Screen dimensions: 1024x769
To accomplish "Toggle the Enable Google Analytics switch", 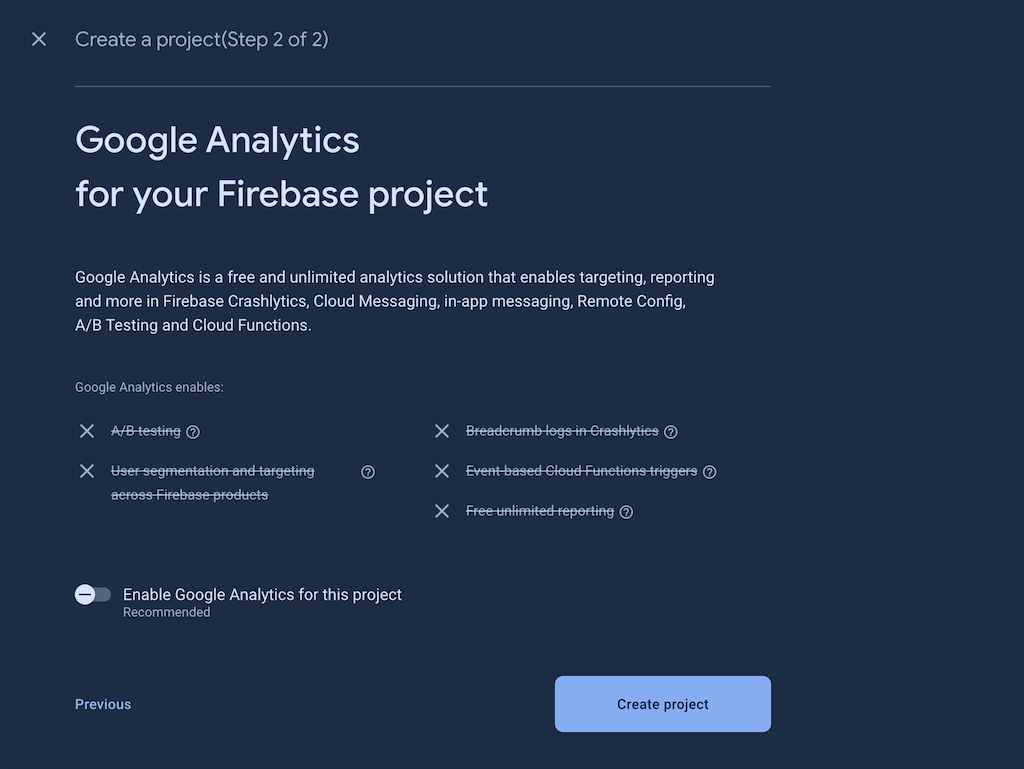I will [x=93, y=595].
